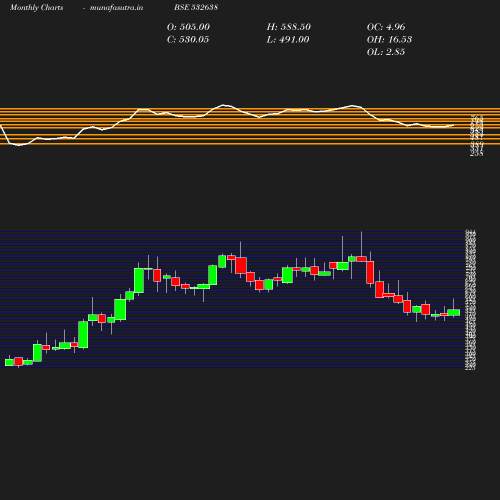The height and width of the screenshot is (500, 500).
Task: Click the lowest dip of the white indicator line
Action: [x=19, y=145]
